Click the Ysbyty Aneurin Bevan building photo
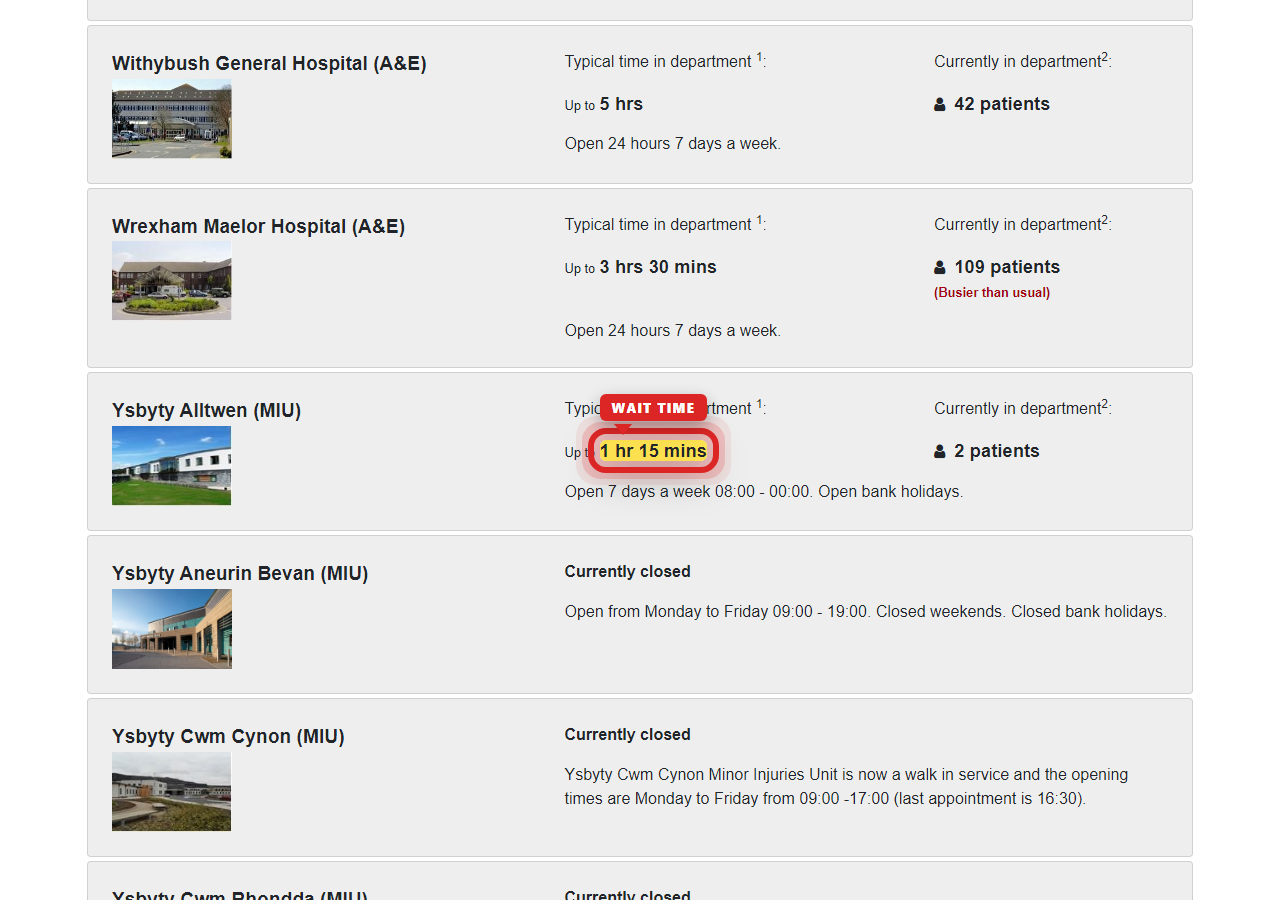This screenshot has height=900, width=1280. click(x=171, y=629)
